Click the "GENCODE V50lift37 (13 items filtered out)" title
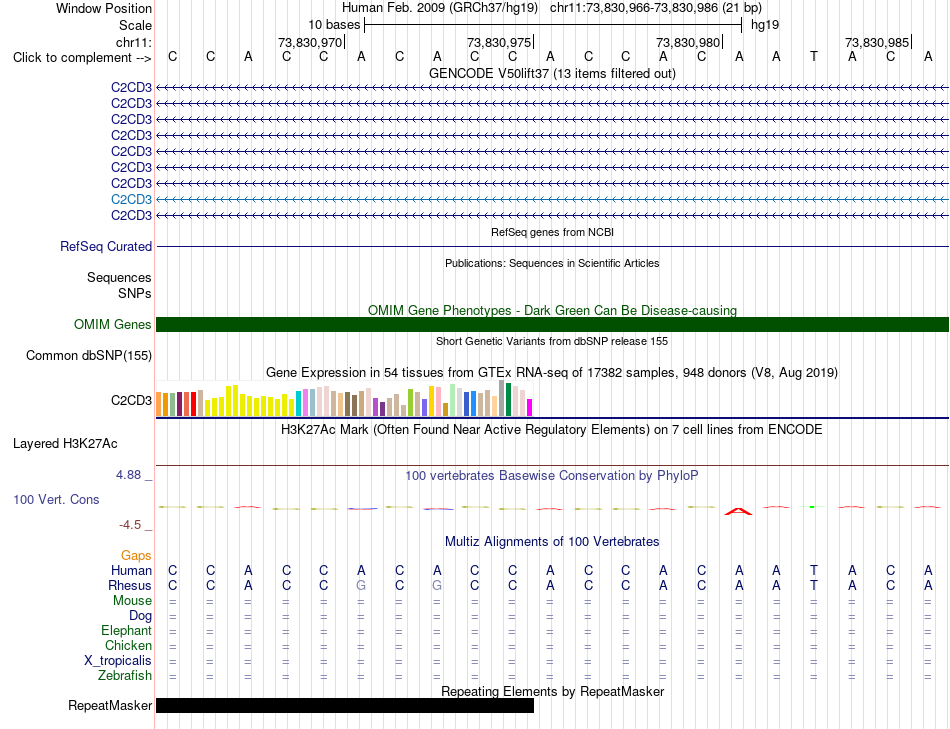950x729 pixels. pos(553,73)
